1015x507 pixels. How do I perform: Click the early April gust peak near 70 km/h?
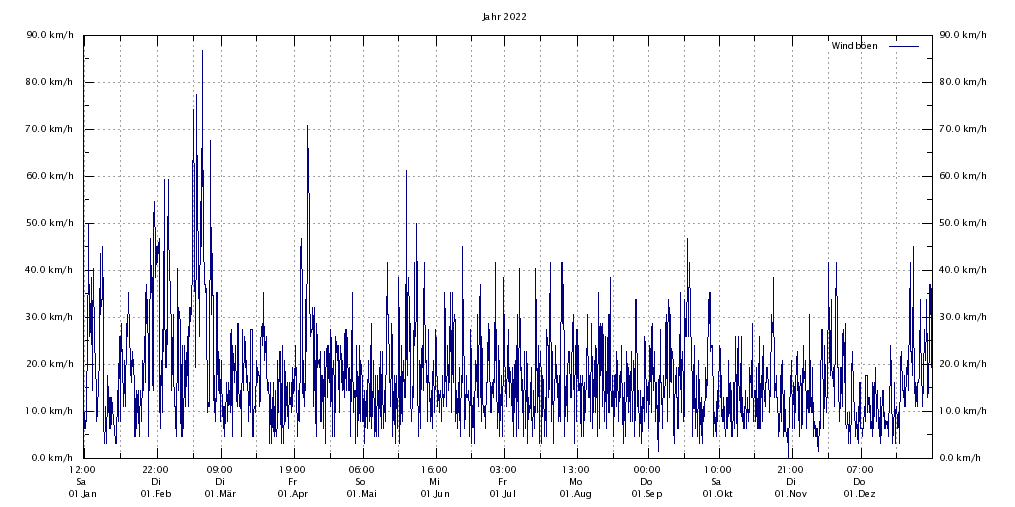307,127
